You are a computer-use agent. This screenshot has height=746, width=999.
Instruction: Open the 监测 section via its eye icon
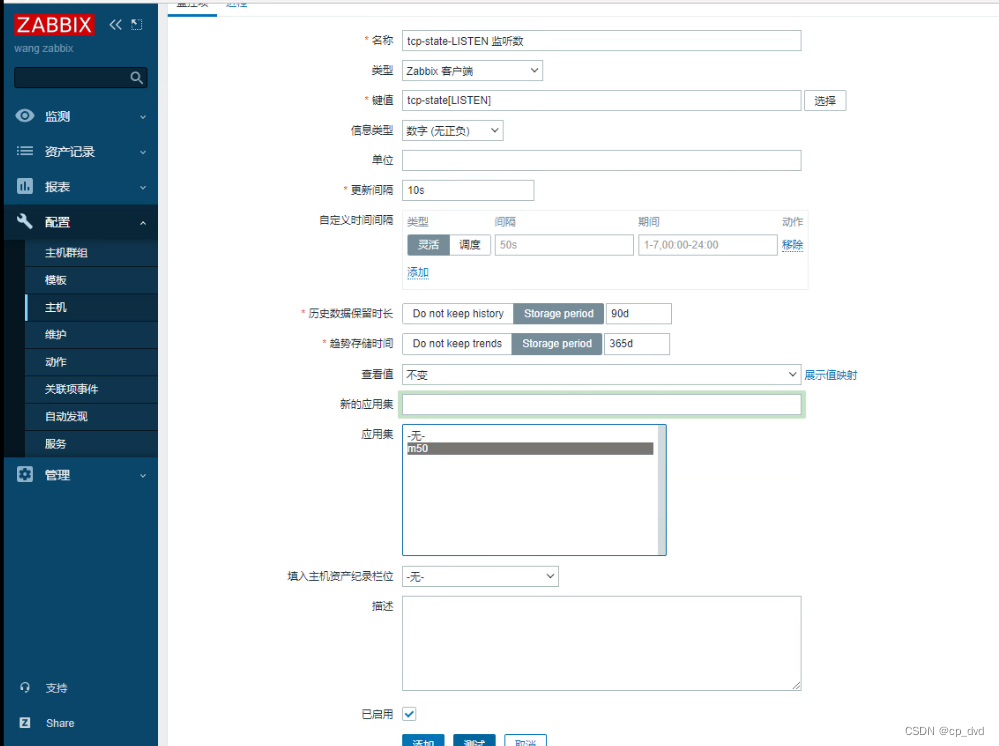[x=25, y=116]
